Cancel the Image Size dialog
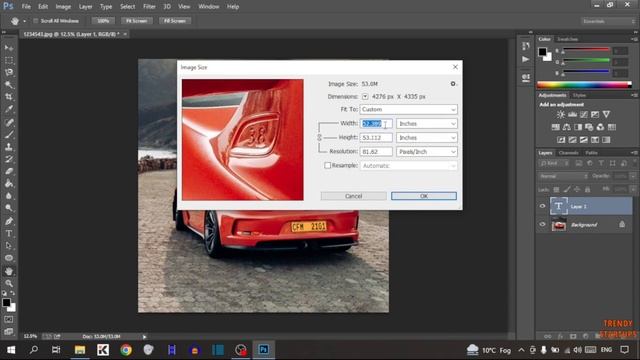This screenshot has width=640, height=360. 353,196
